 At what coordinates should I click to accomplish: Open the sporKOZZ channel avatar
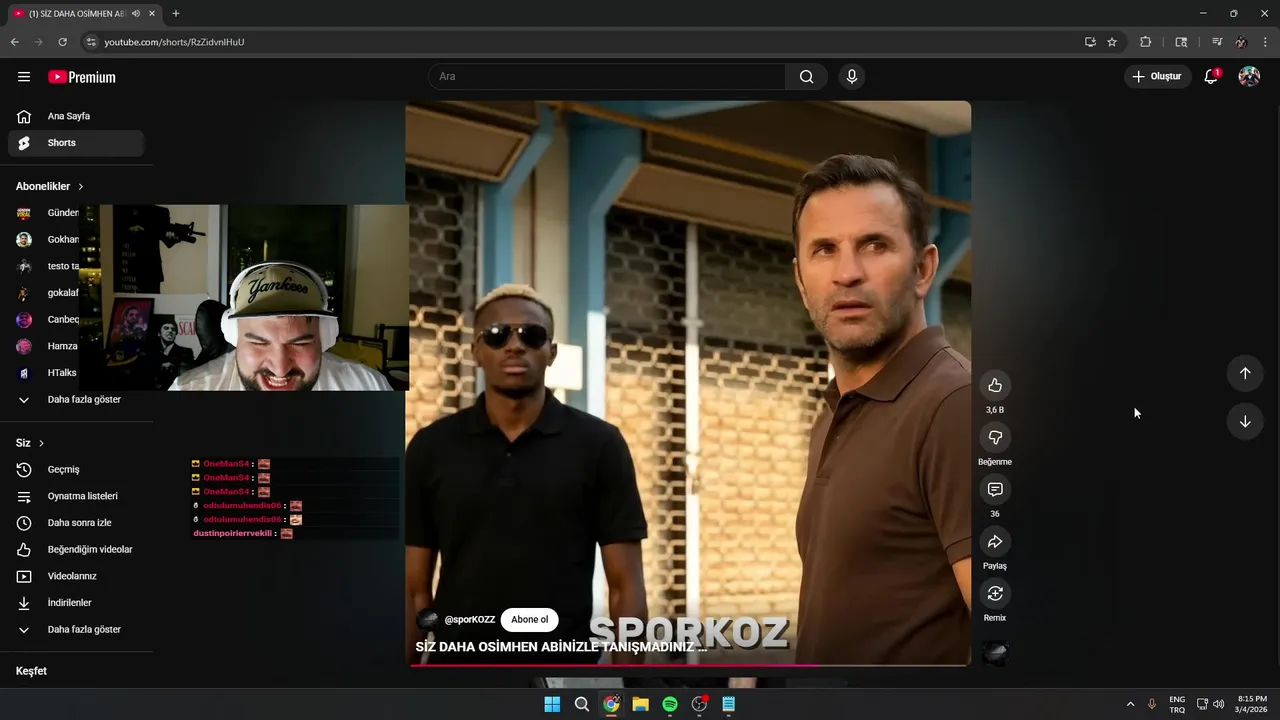pos(427,619)
